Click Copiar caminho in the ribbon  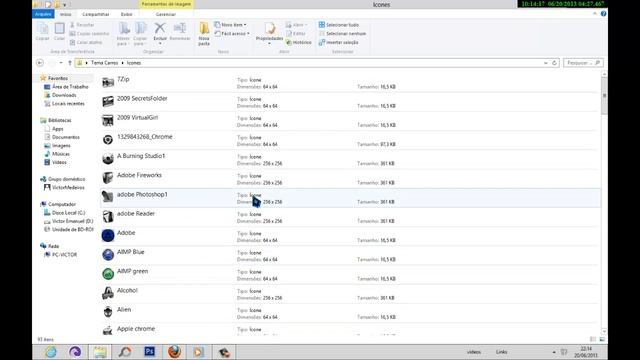(89, 33)
